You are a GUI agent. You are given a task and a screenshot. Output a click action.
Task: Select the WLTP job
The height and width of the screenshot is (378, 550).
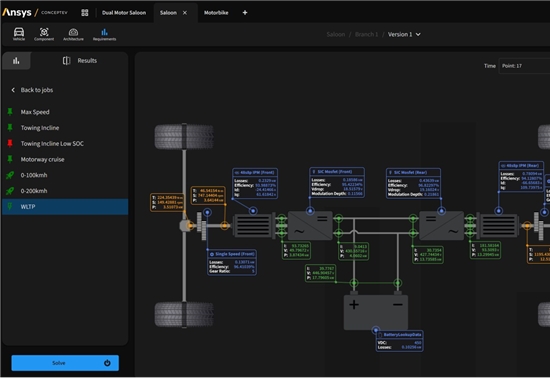pyautogui.click(x=65, y=207)
